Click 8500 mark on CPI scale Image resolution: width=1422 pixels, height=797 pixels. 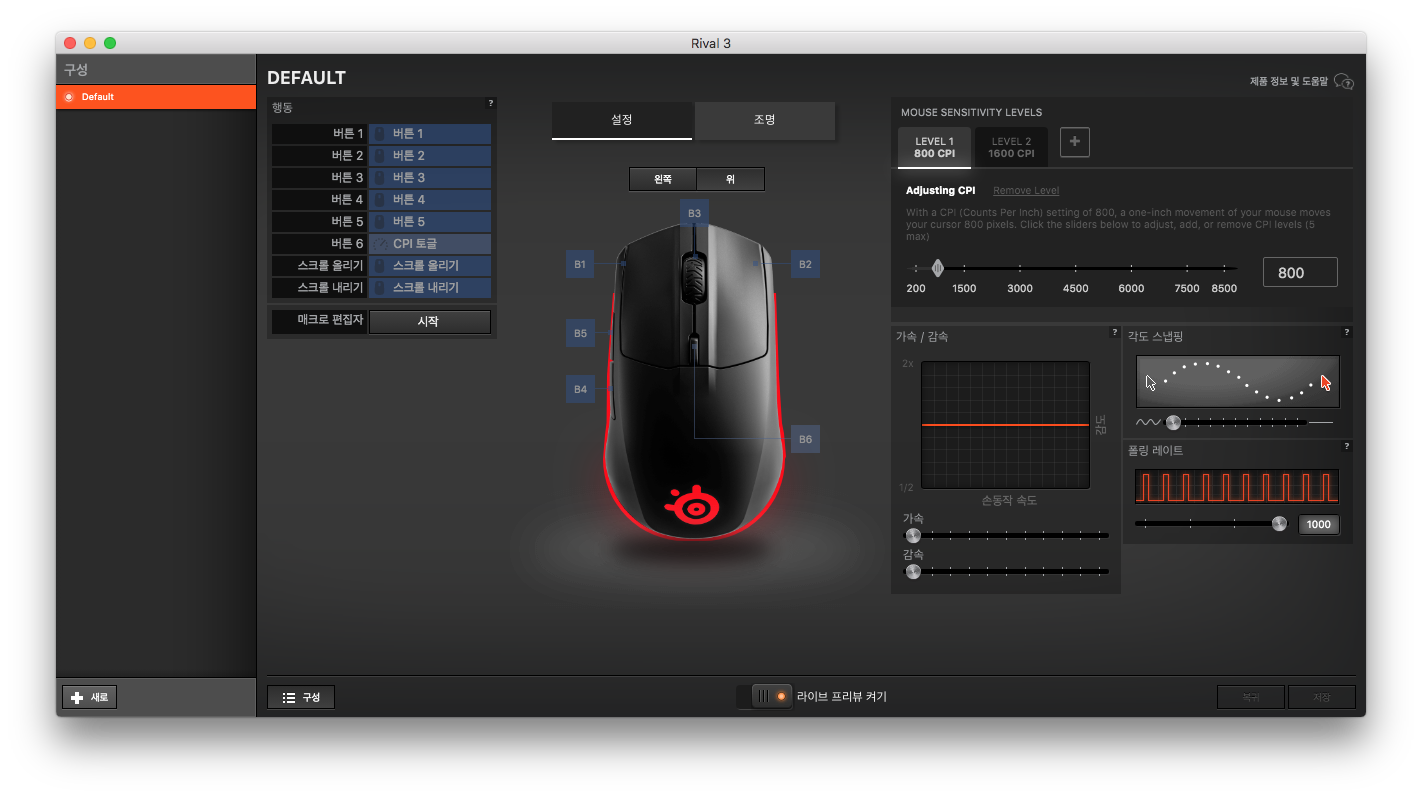pyautogui.click(x=1224, y=288)
